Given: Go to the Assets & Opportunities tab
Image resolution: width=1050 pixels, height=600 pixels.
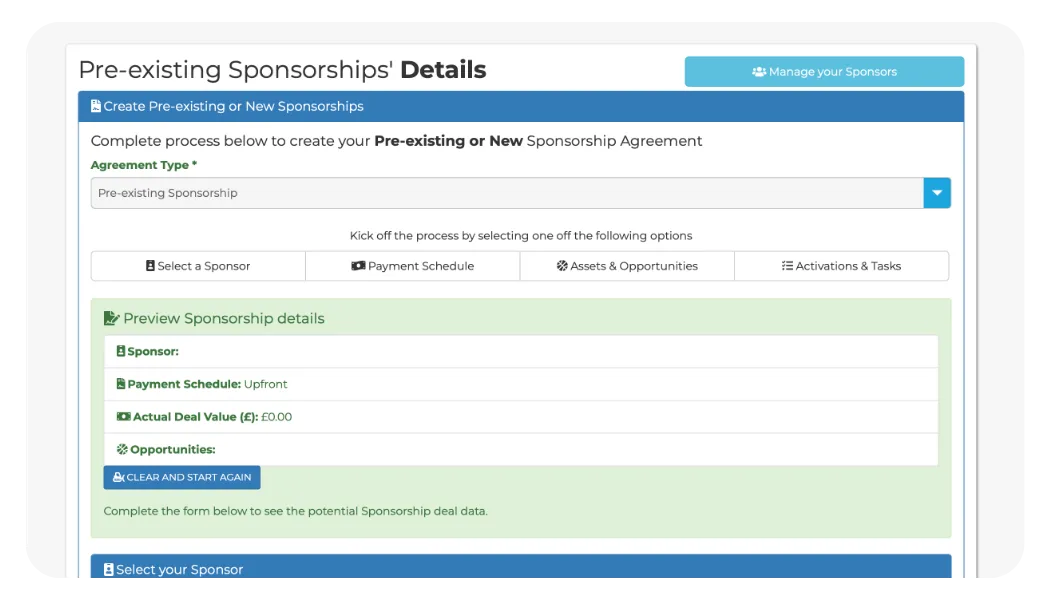Looking at the screenshot, I should (627, 266).
